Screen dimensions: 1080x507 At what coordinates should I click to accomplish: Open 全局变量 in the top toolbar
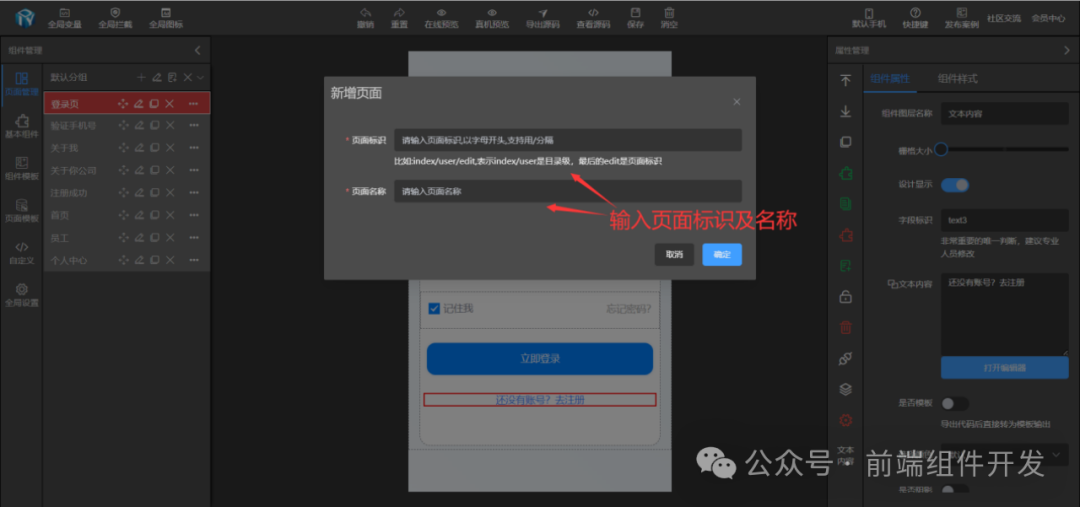point(64,18)
